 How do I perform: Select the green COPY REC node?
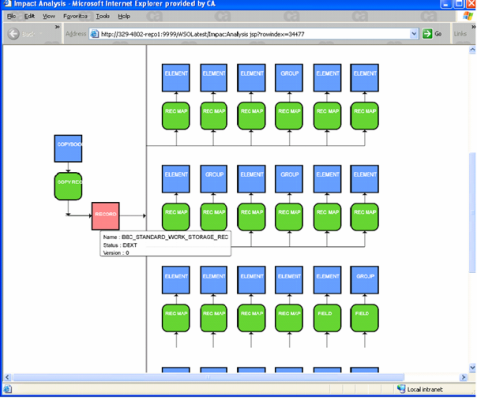68,186
